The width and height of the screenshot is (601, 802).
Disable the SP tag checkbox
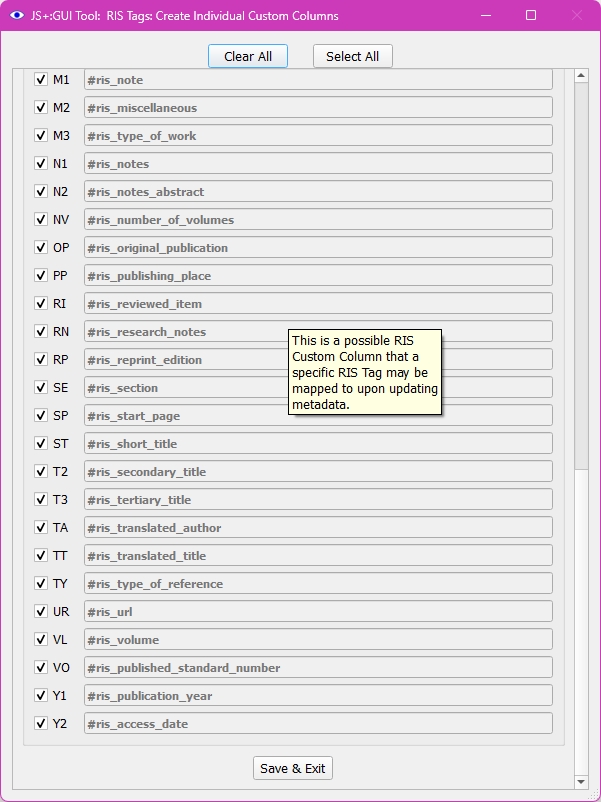[41, 415]
